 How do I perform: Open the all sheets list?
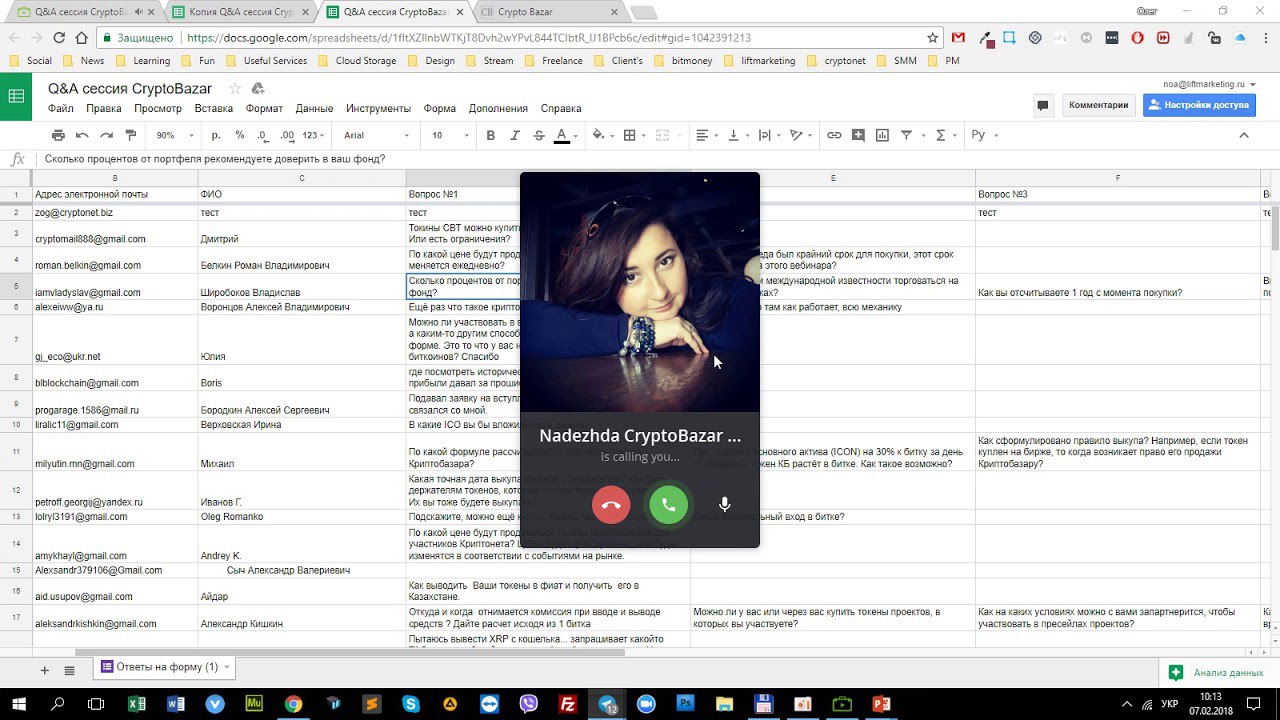70,669
